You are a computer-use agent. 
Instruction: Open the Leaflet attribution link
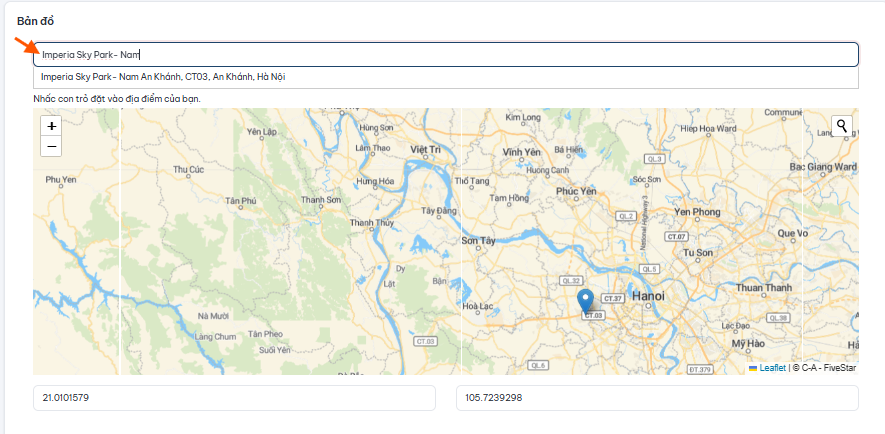tap(772, 368)
